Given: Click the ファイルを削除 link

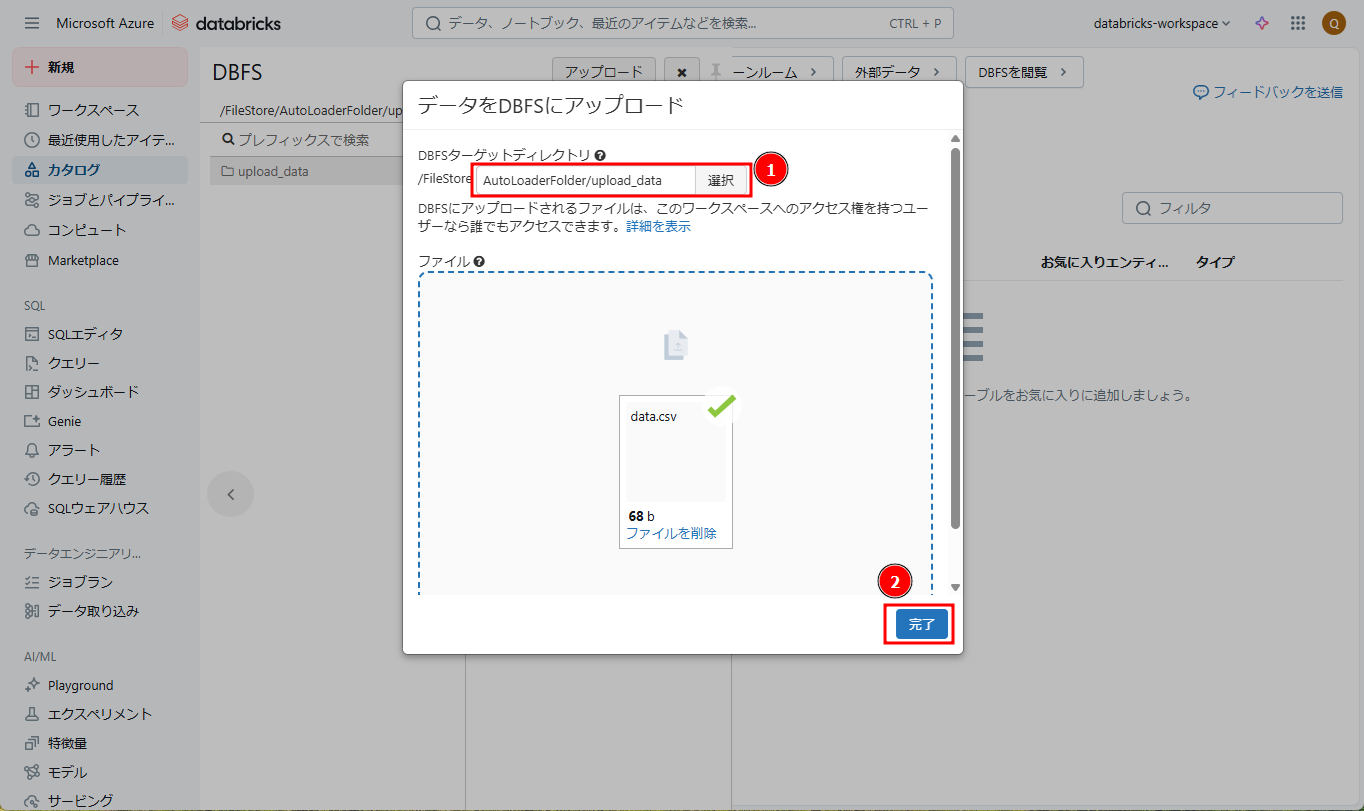Looking at the screenshot, I should [671, 533].
